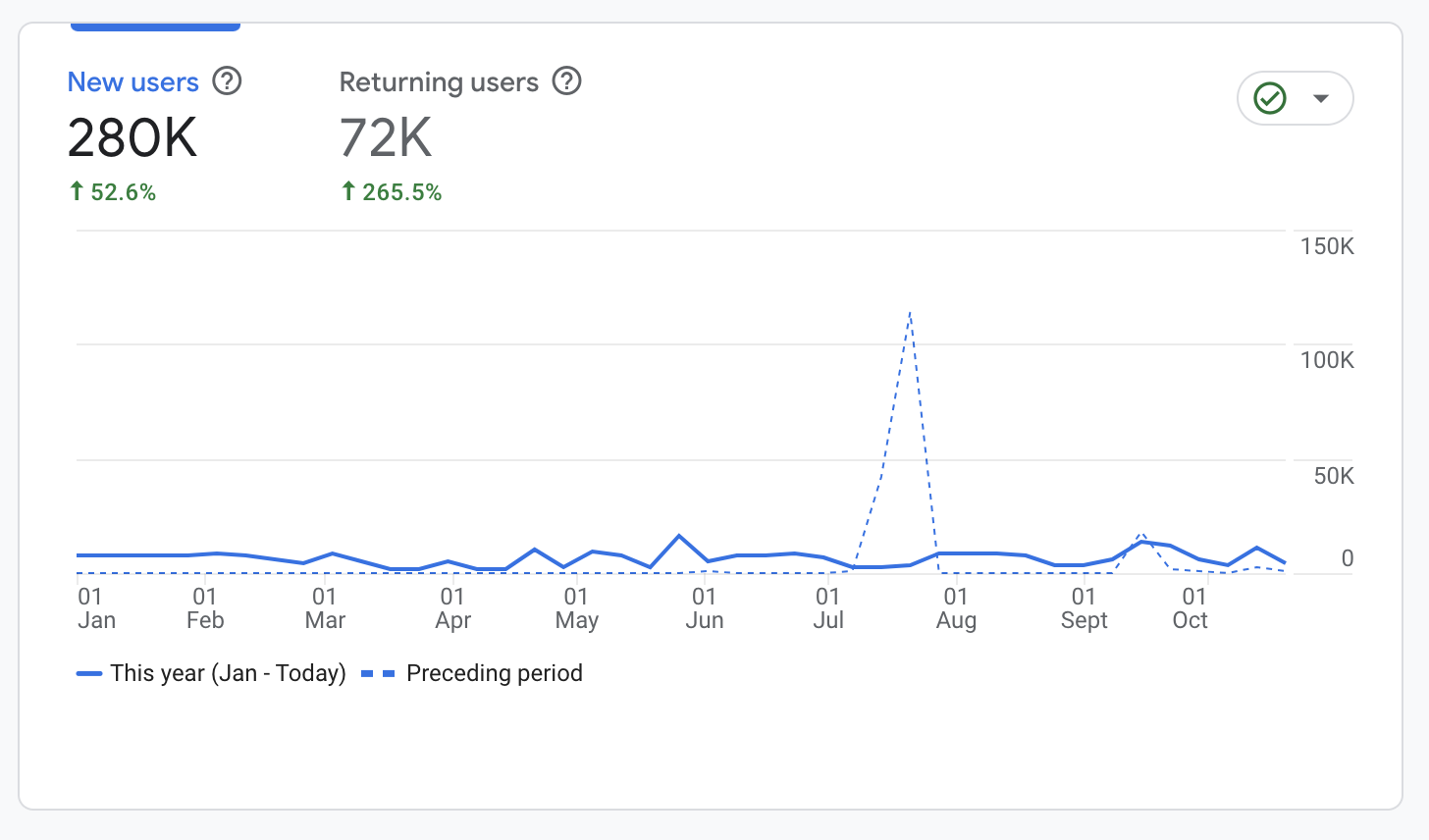This screenshot has width=1429, height=840.
Task: Open the New users help icon
Action: [227, 81]
